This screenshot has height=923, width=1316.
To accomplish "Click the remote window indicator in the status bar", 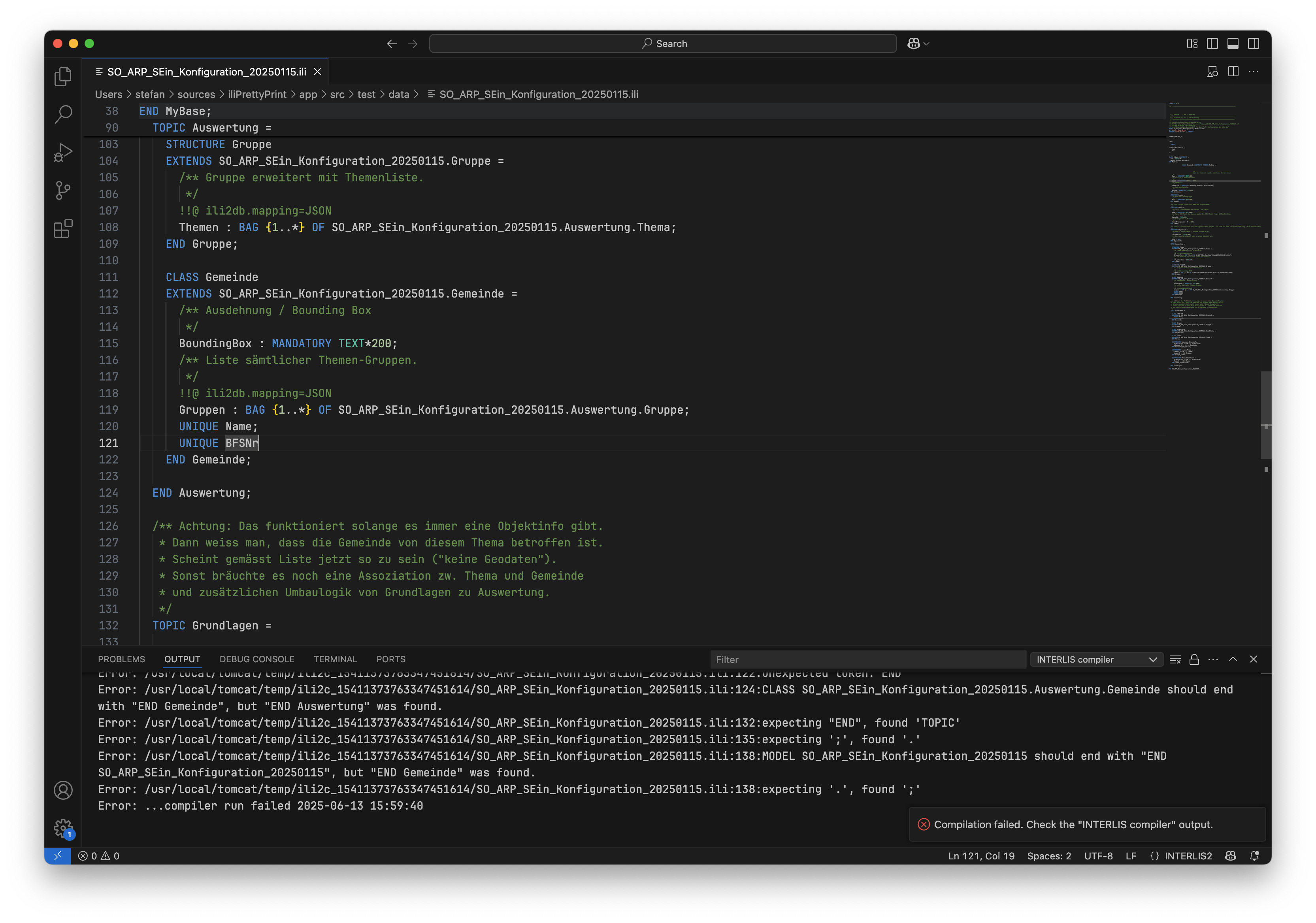I will pyautogui.click(x=58, y=856).
